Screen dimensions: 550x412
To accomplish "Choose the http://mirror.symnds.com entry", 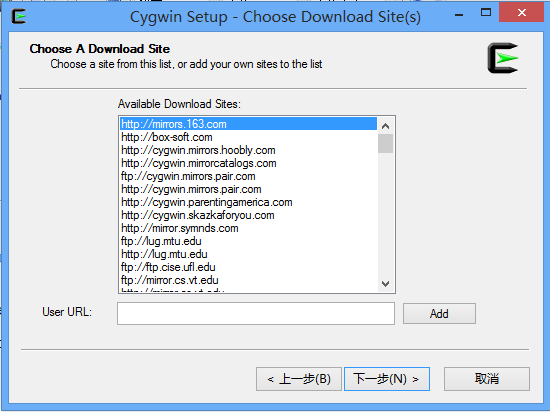I will [x=248, y=228].
